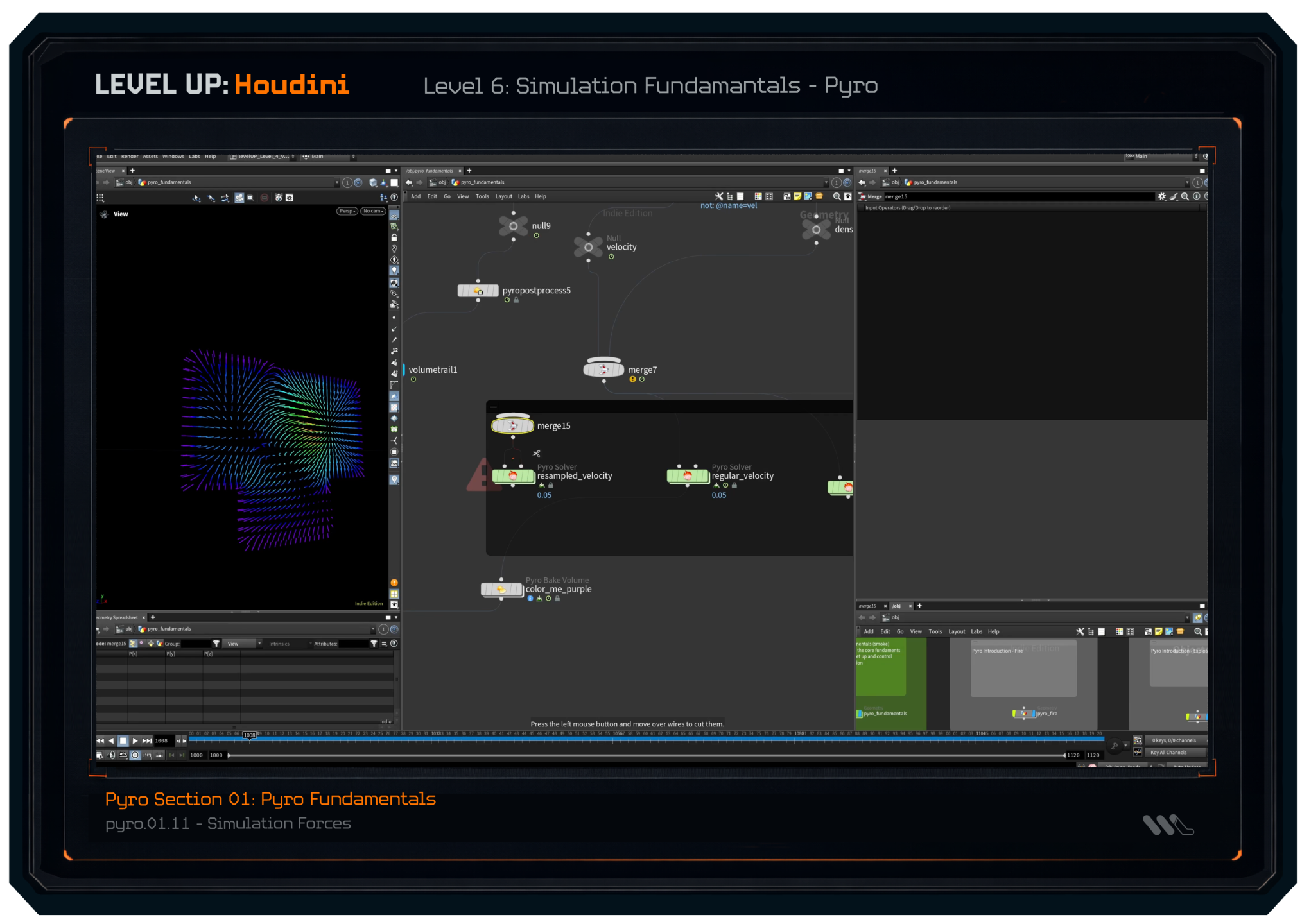The image size is (1302, 924).
Task: Click the frame 1008 marker on timeline slider
Action: [x=249, y=735]
